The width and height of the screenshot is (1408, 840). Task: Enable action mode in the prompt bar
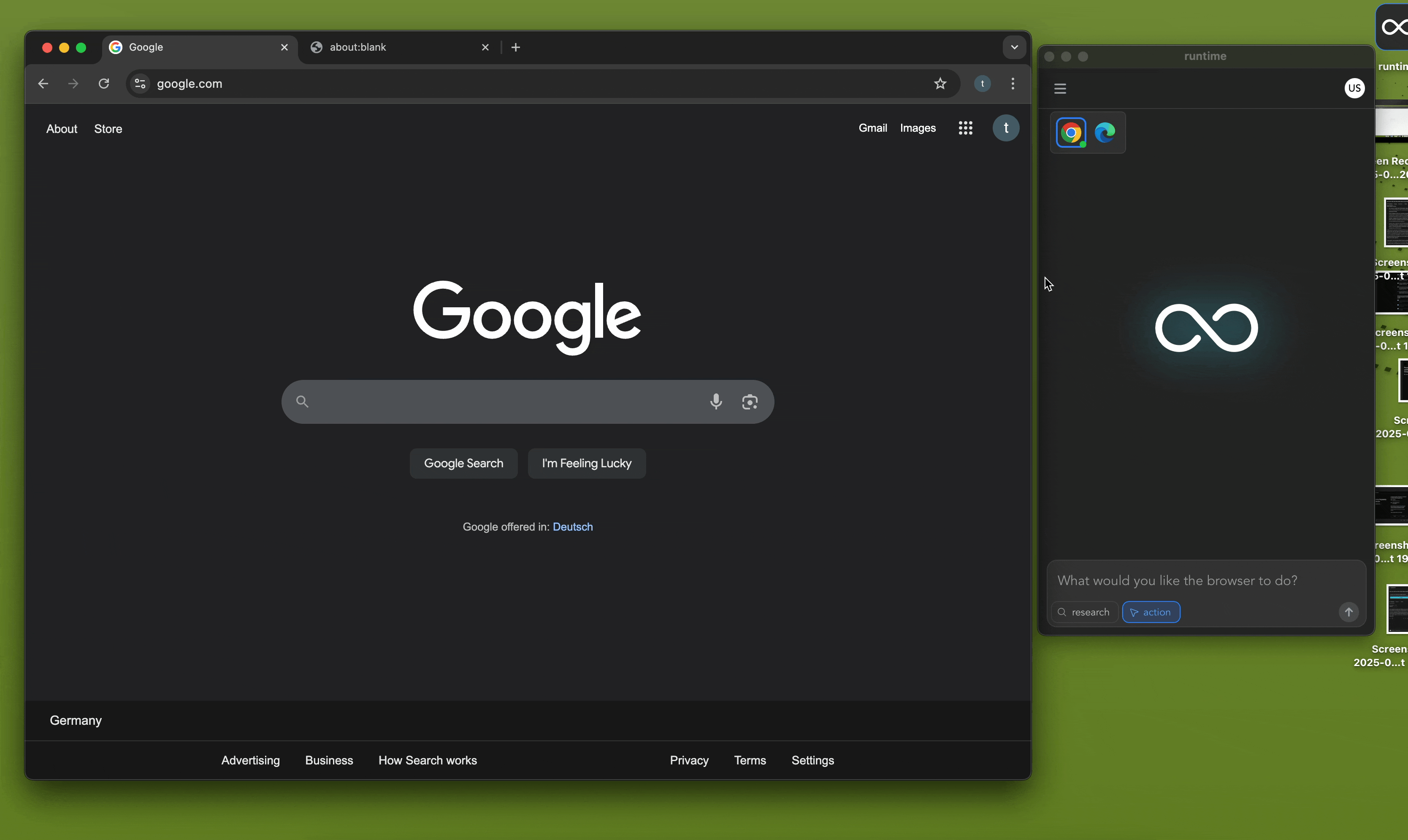point(1151,612)
